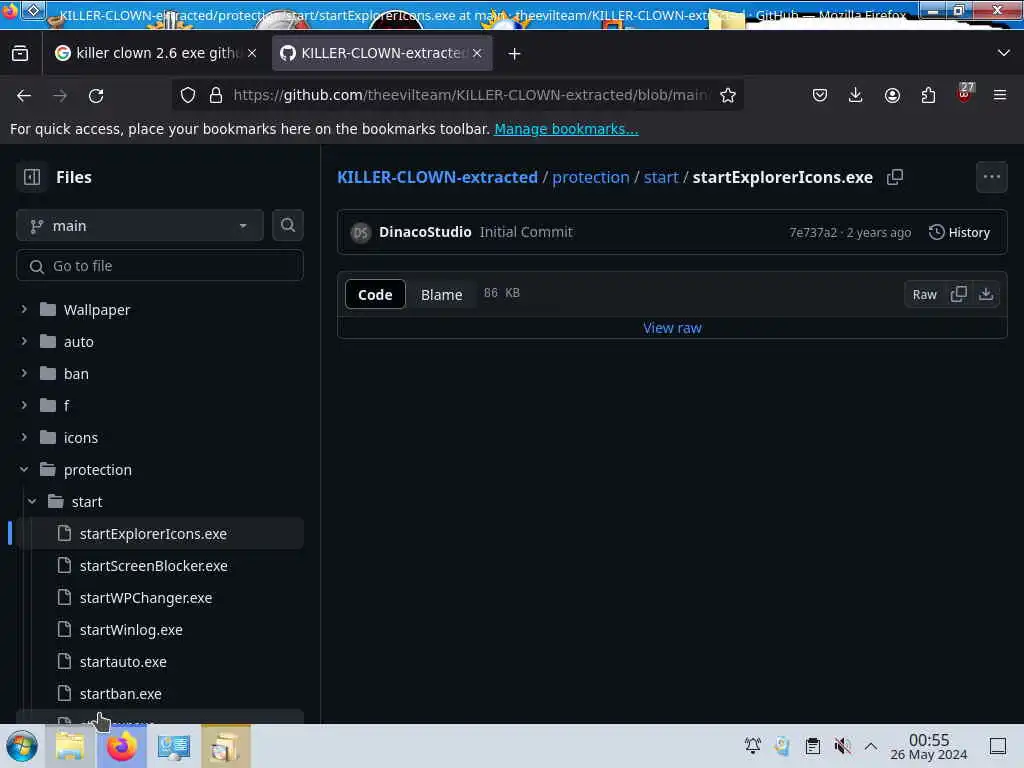List all tabs with the chevron
Viewport: 1024px width, 768px height.
click(1004, 53)
